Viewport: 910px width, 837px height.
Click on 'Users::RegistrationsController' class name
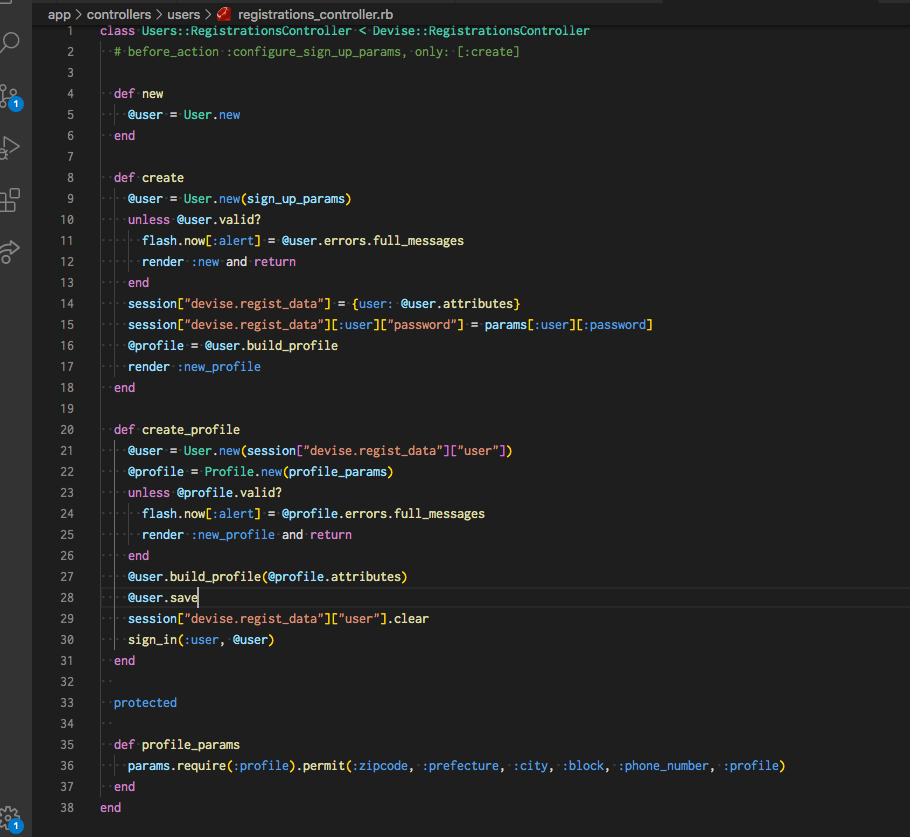click(x=247, y=31)
